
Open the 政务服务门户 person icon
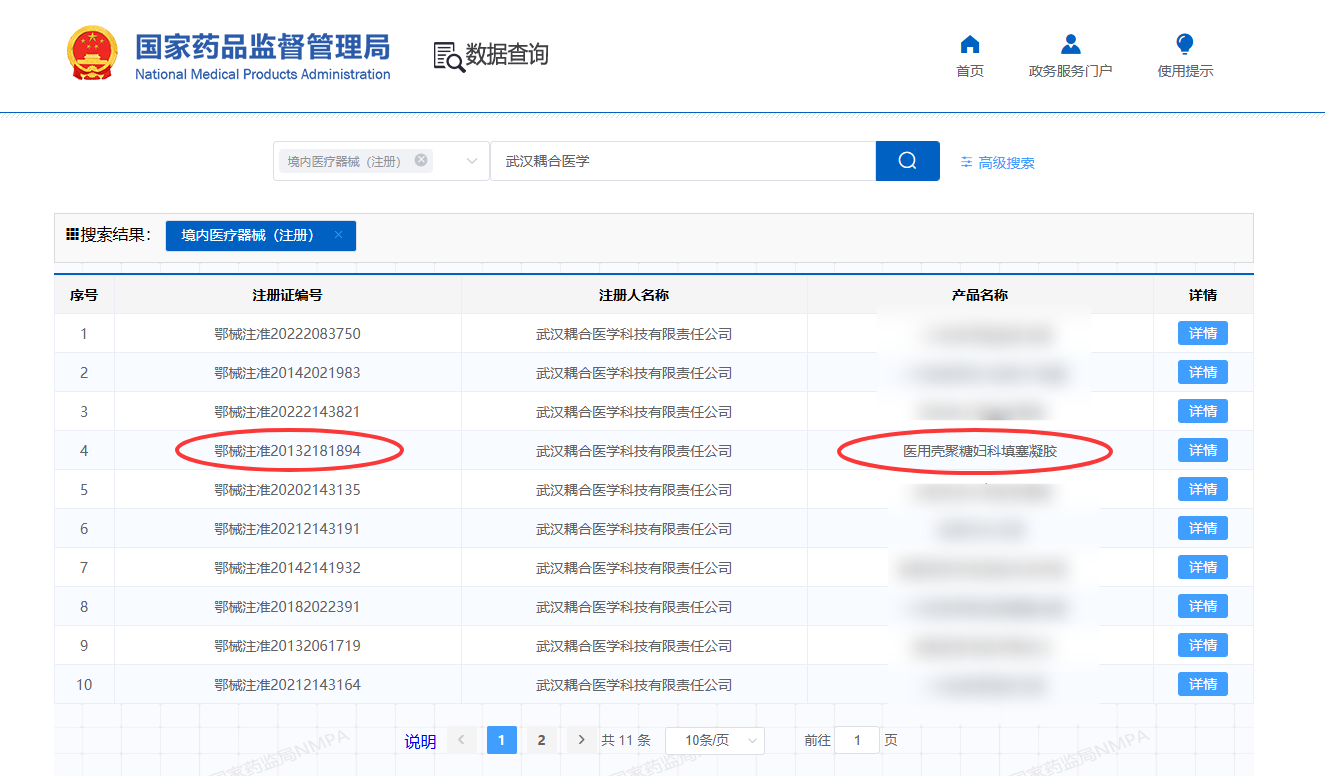(x=1070, y=45)
